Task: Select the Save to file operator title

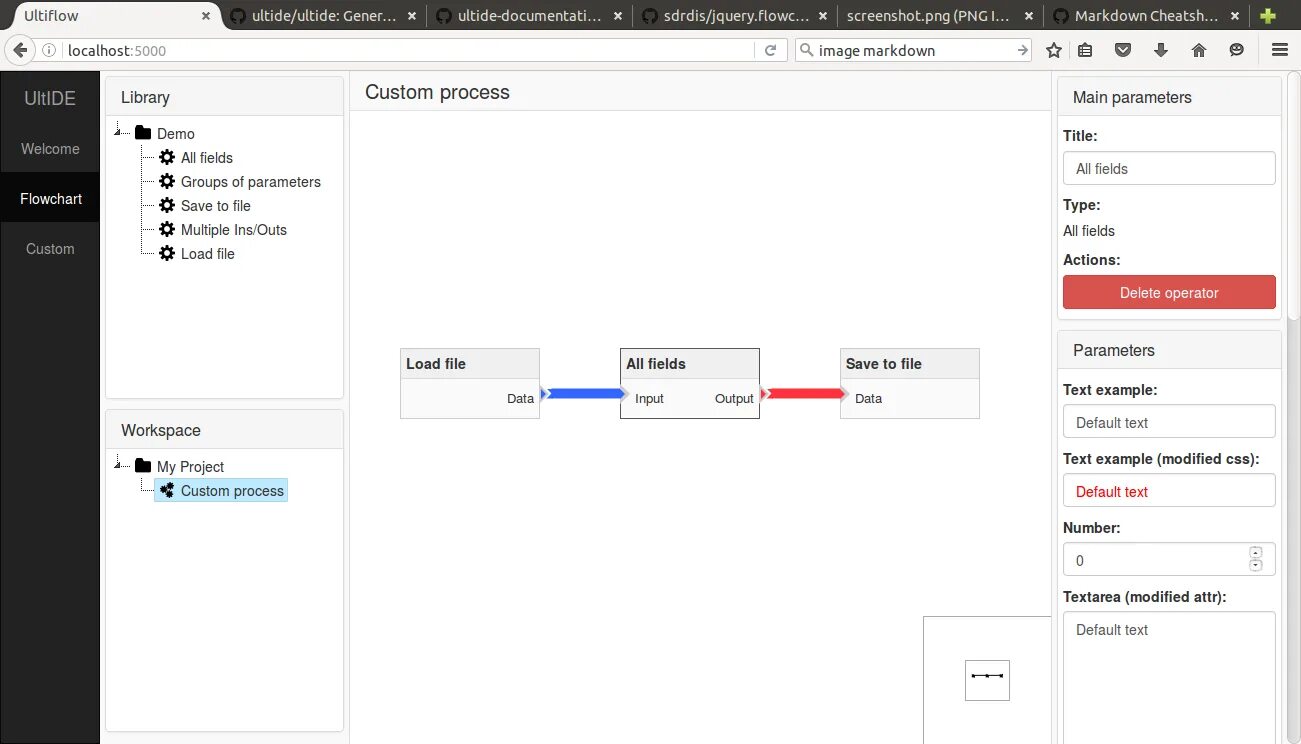Action: (x=910, y=364)
